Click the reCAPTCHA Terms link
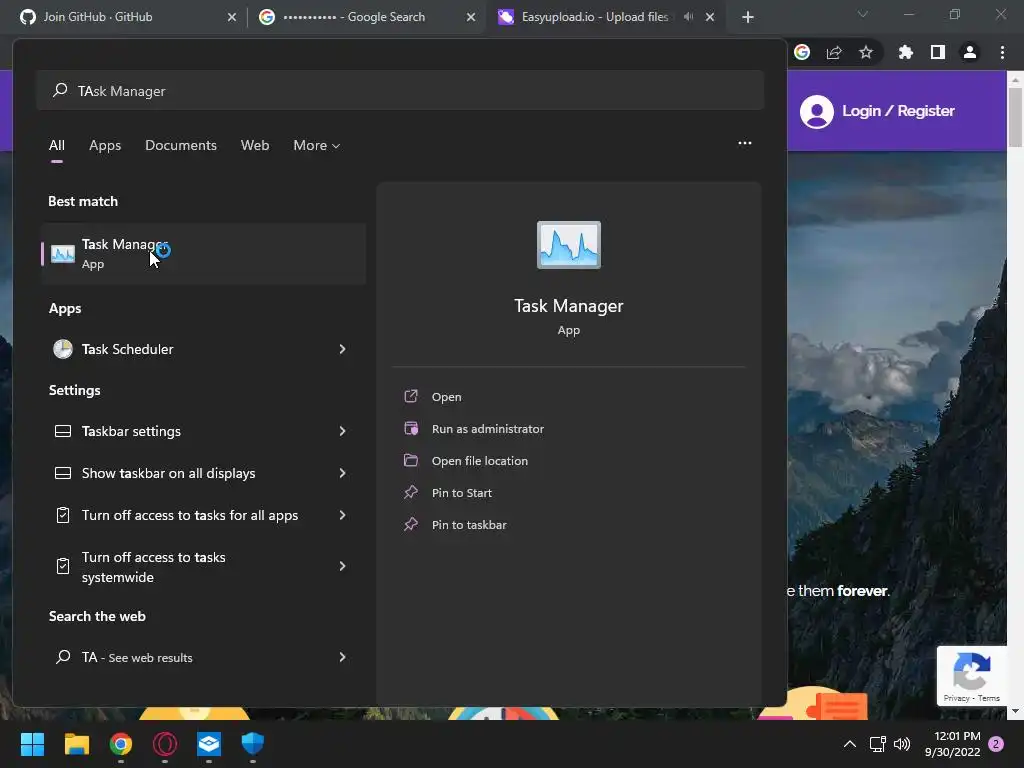This screenshot has width=1024, height=768. pos(989,698)
